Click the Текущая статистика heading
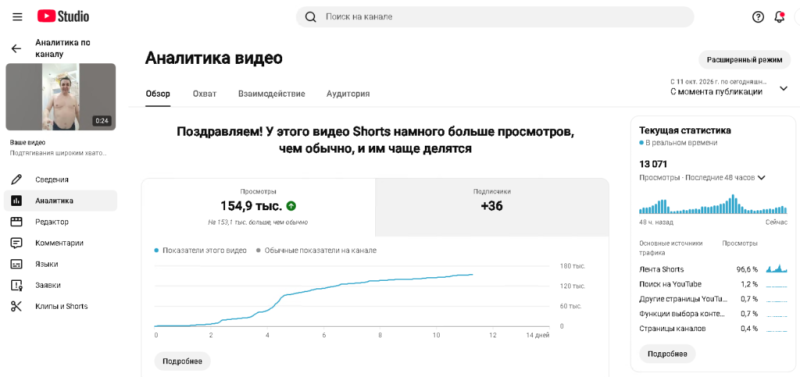Image resolution: width=800 pixels, height=377 pixels. click(685, 131)
